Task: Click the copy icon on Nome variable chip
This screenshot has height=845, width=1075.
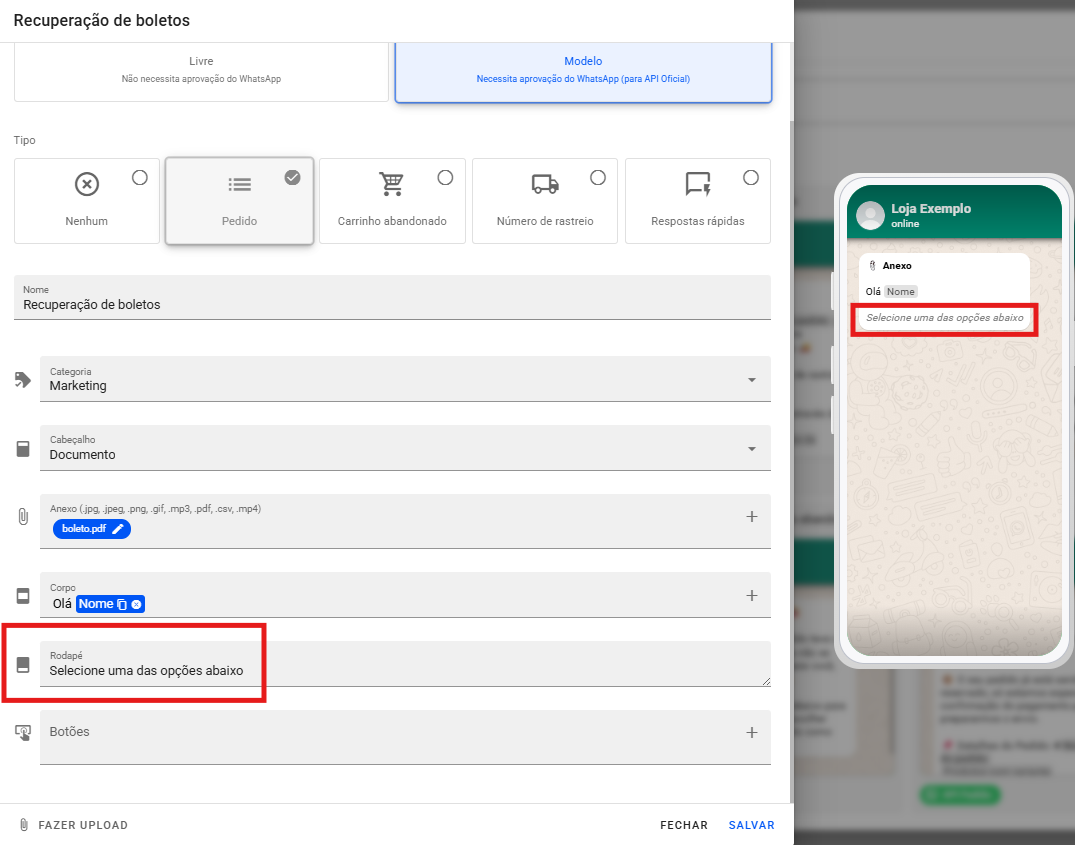Action: click(122, 604)
